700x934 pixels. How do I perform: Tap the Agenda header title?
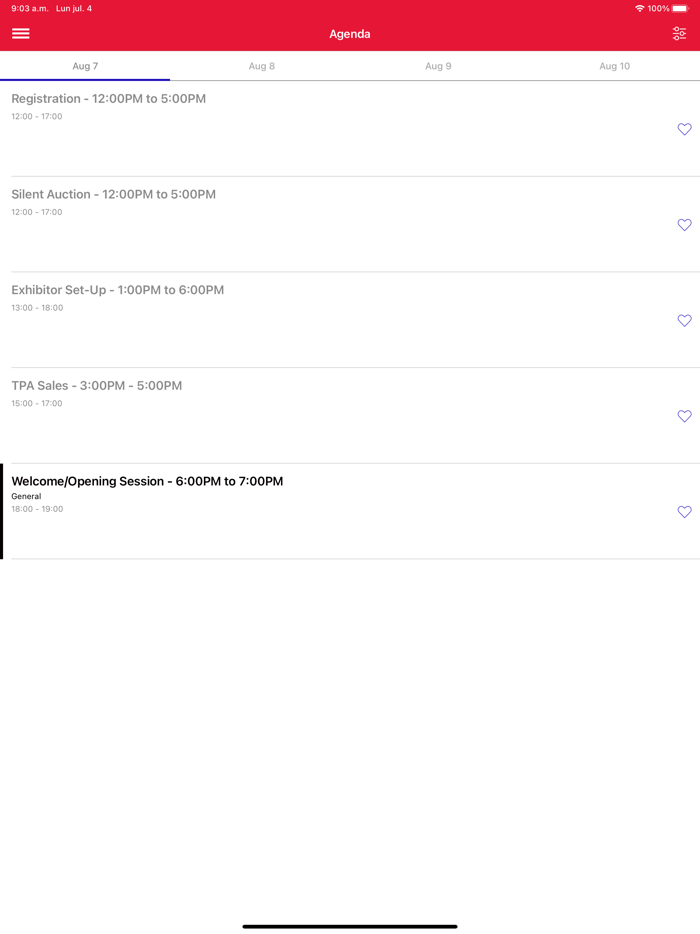click(350, 34)
